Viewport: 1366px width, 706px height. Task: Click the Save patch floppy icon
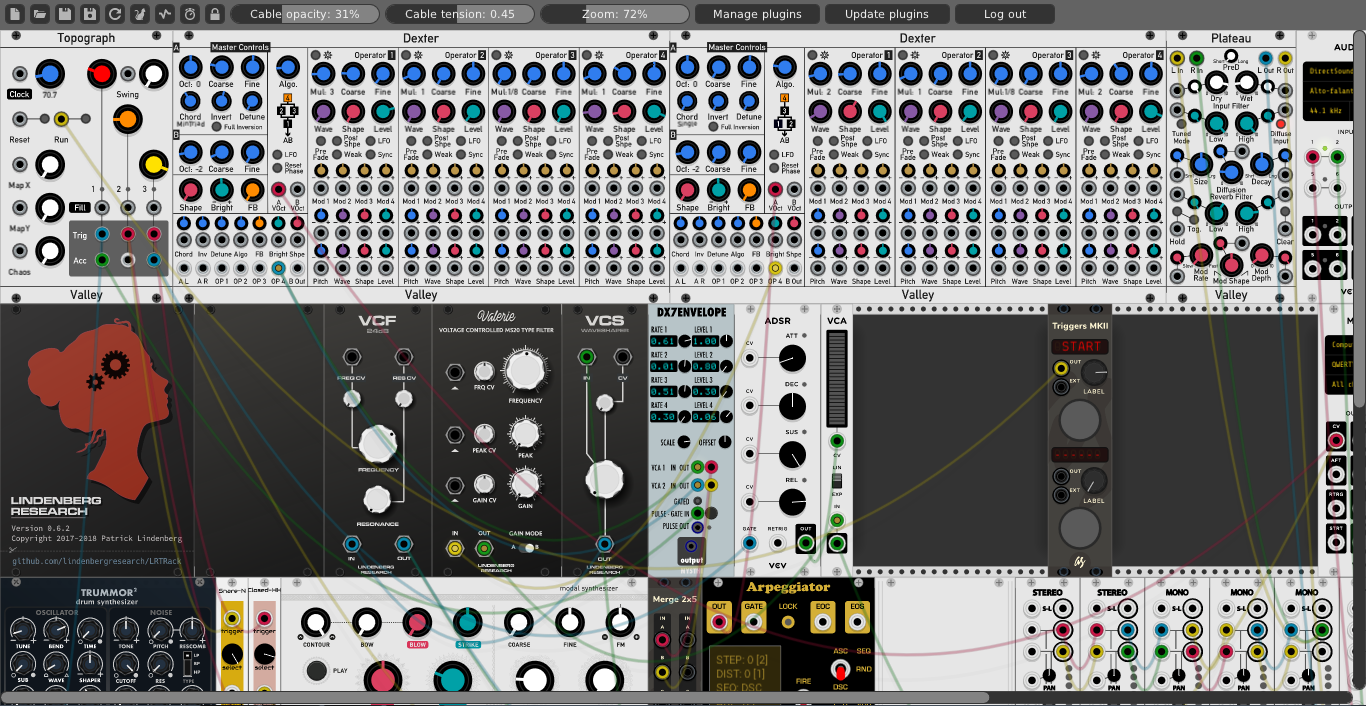point(64,14)
